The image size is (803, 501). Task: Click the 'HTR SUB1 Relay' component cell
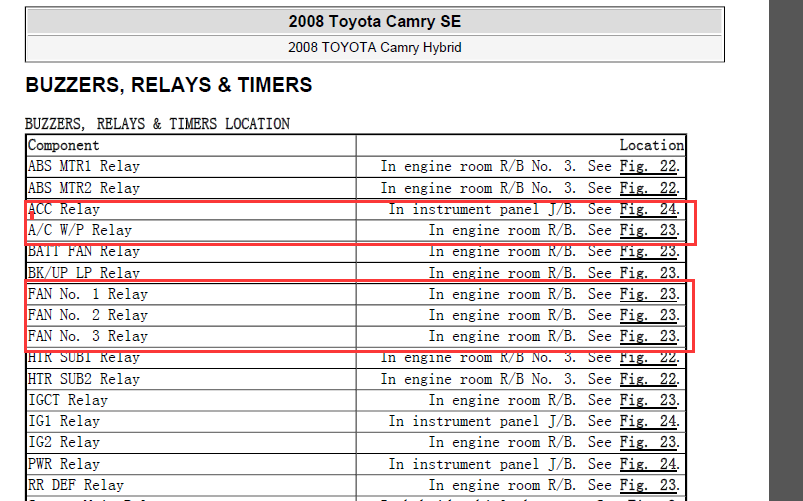click(x=191, y=358)
